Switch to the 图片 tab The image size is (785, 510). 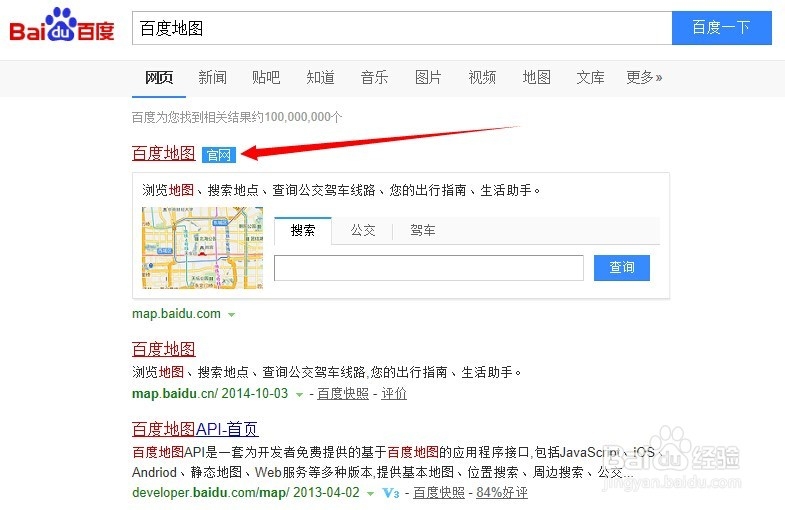428,78
